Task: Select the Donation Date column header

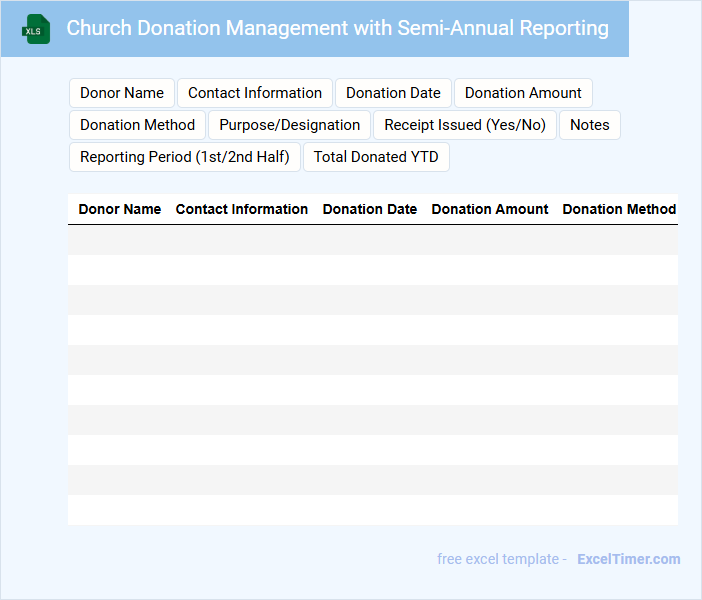Action: [370, 209]
